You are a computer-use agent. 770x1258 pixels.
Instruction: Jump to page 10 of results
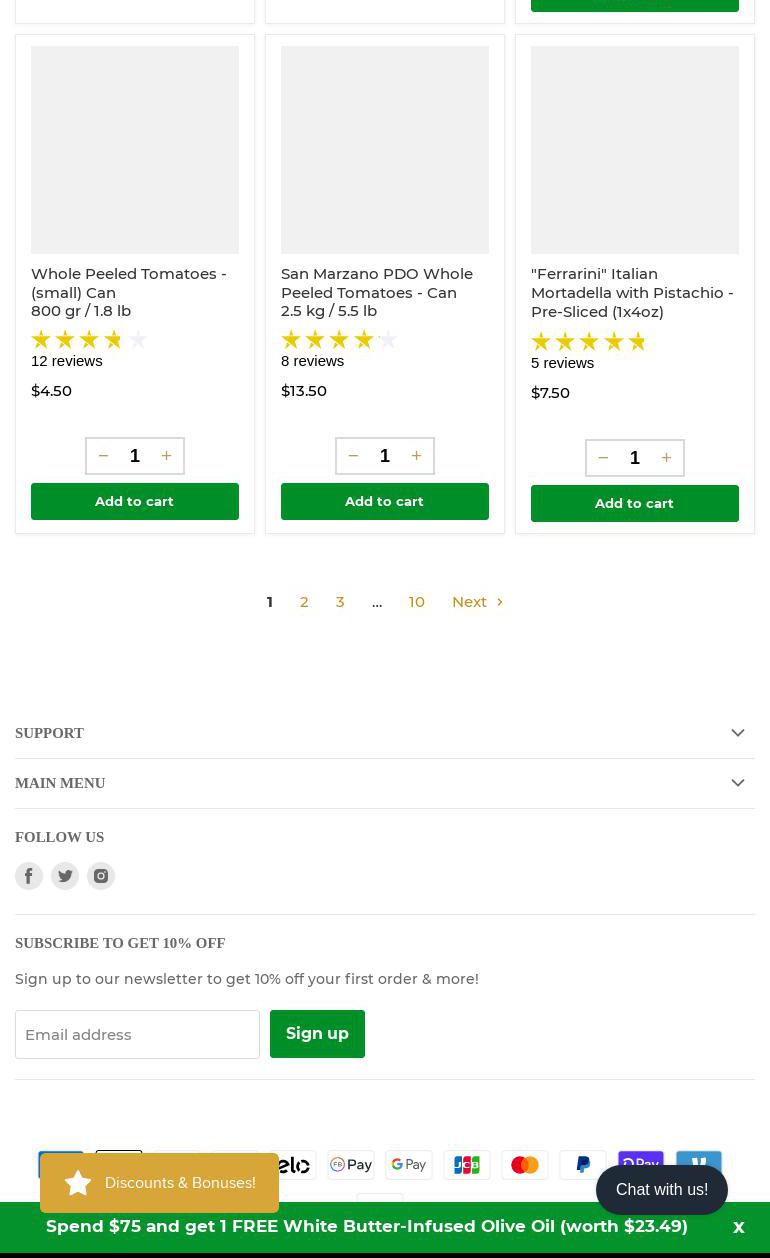(x=416, y=602)
